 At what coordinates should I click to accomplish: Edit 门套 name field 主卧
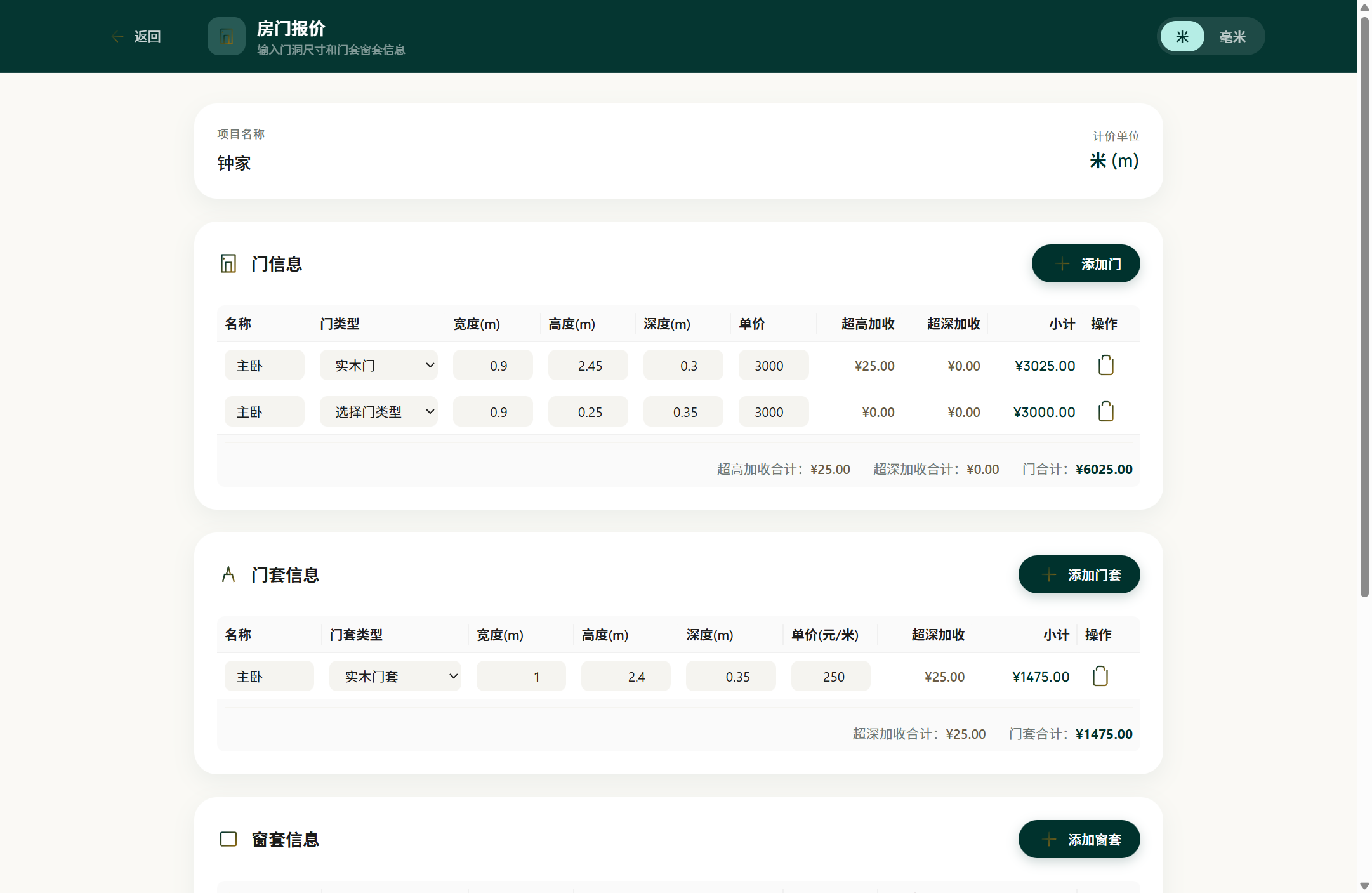coord(269,676)
